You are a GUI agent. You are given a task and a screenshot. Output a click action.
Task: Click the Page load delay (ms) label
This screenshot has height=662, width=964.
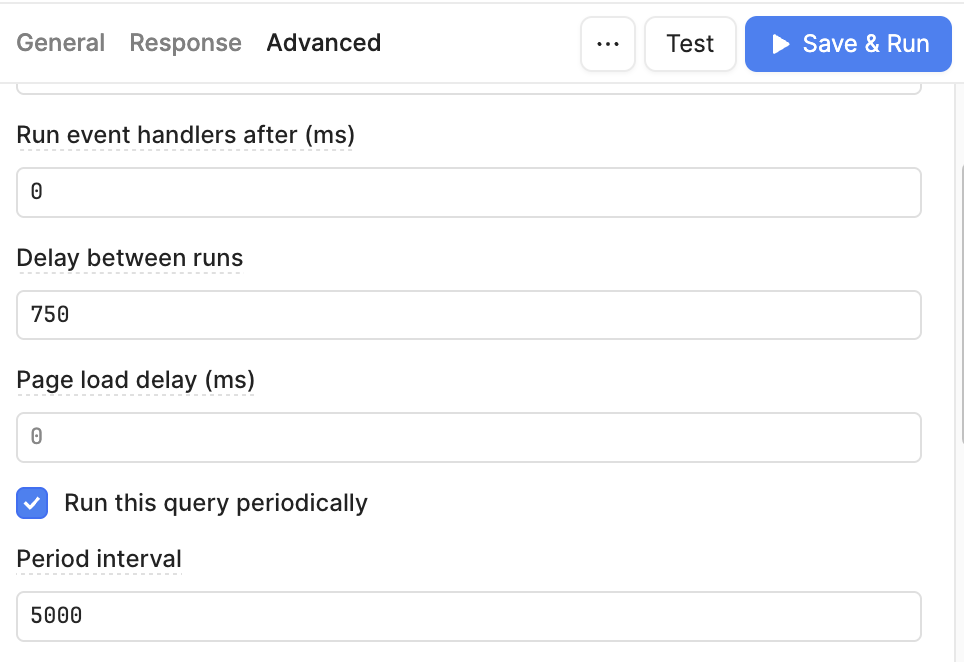click(x=135, y=380)
